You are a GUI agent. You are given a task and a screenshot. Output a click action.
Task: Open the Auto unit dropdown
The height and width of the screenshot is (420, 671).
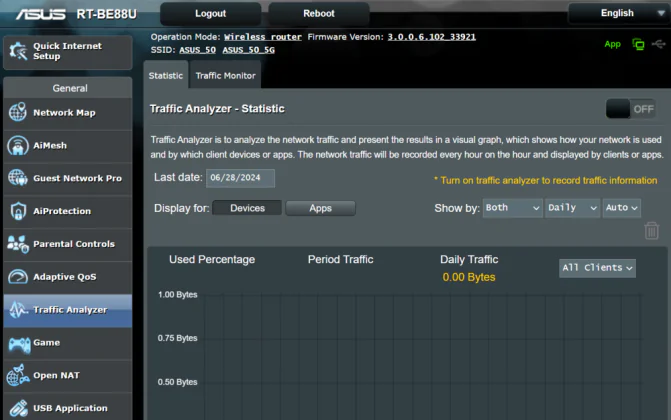tap(621, 208)
